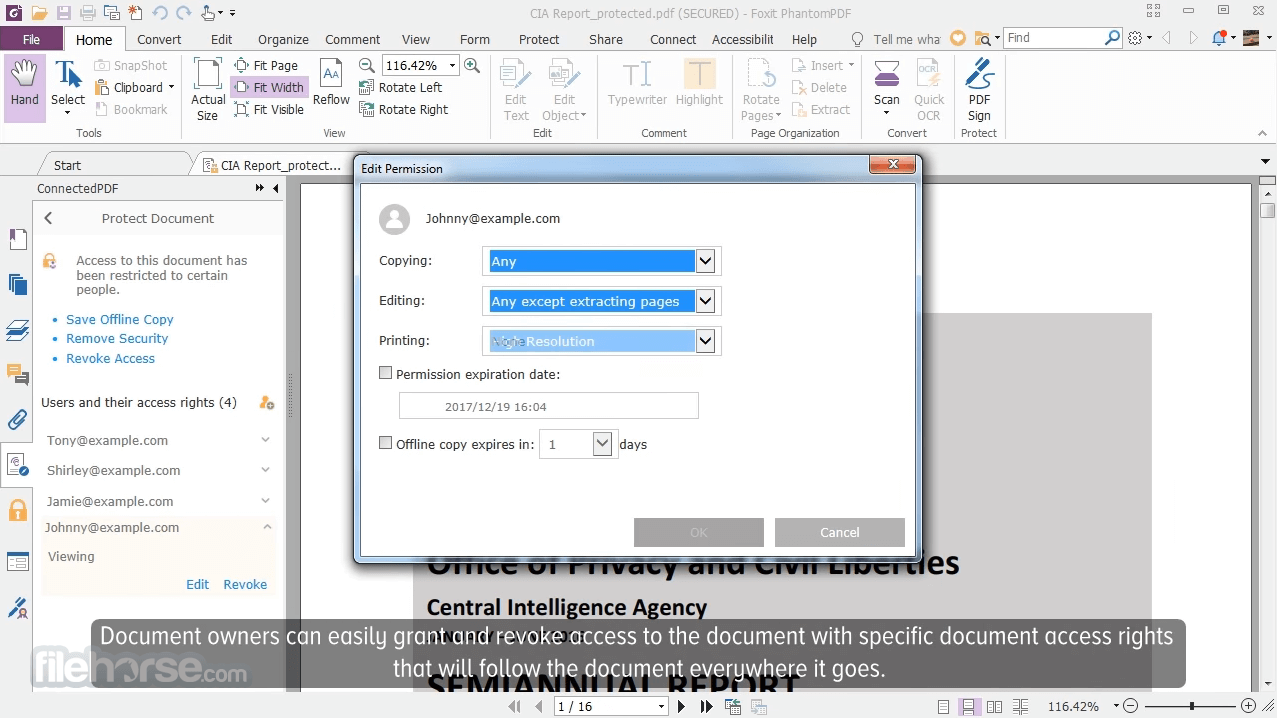Click Cancel in Edit Permission dialog
The height and width of the screenshot is (718, 1277).
coord(839,532)
